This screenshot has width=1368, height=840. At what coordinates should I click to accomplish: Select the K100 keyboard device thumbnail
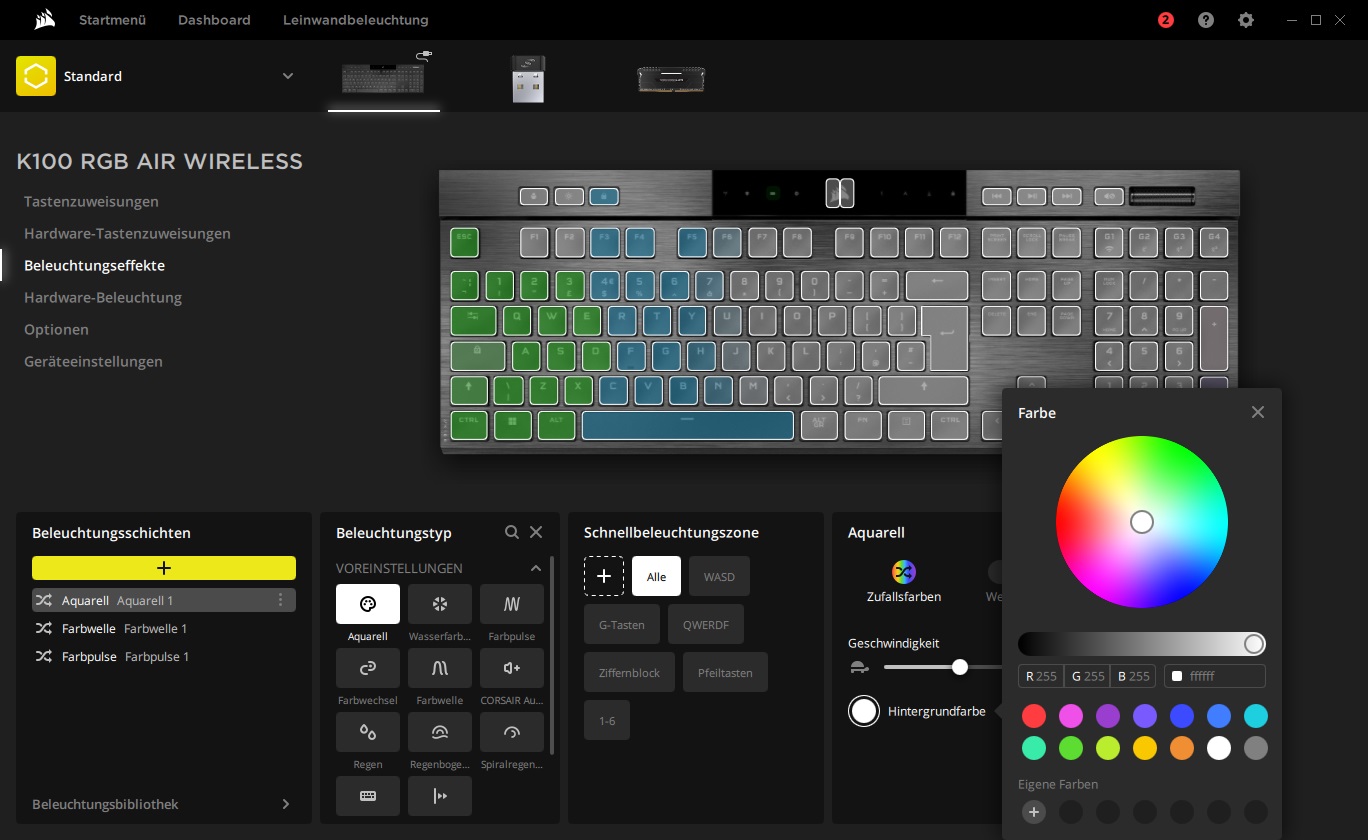click(x=384, y=77)
